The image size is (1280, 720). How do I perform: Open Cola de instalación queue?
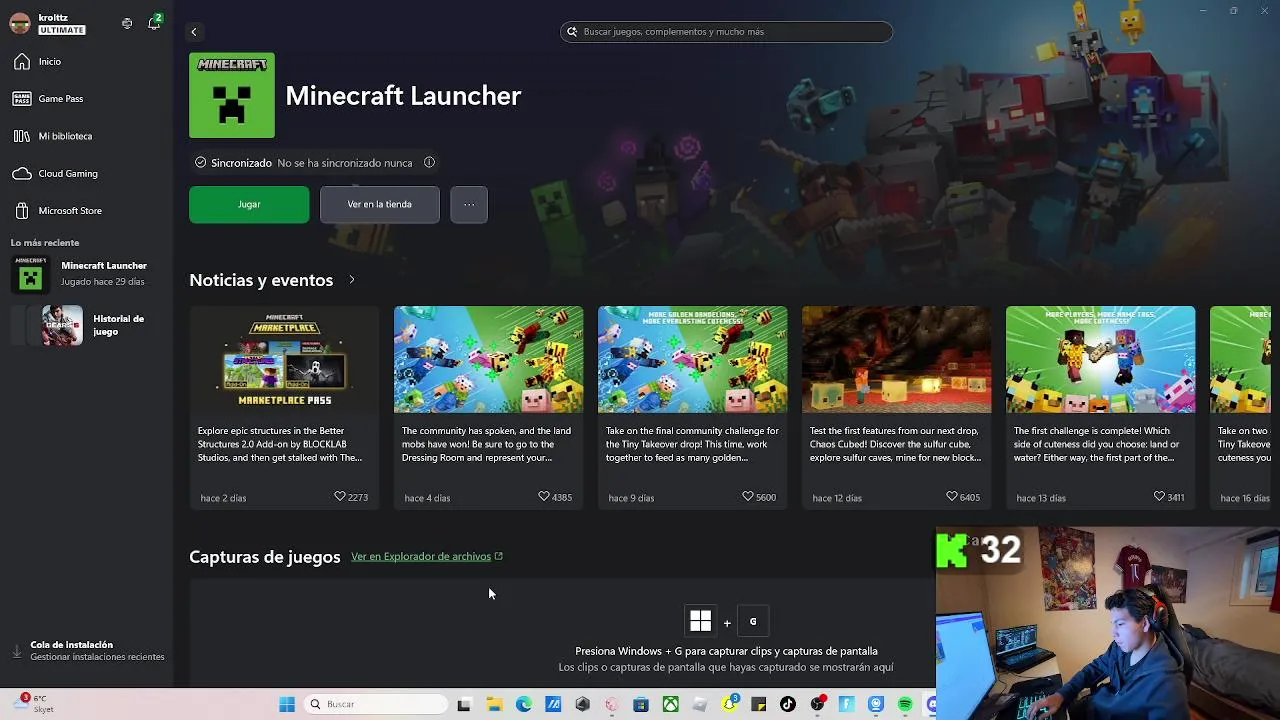point(86,651)
